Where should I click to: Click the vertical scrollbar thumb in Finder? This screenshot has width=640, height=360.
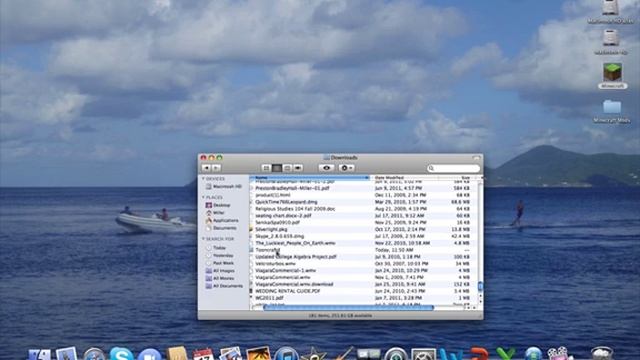click(480, 286)
